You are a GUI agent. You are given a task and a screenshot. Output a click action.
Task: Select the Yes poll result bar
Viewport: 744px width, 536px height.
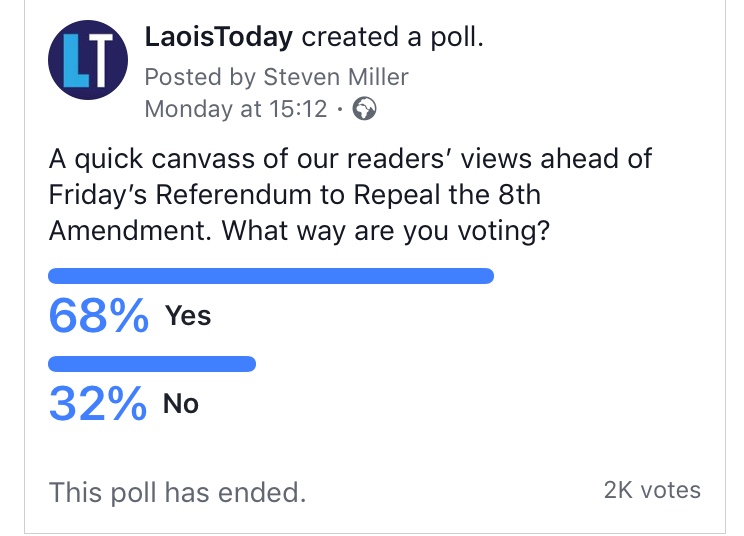point(271,276)
